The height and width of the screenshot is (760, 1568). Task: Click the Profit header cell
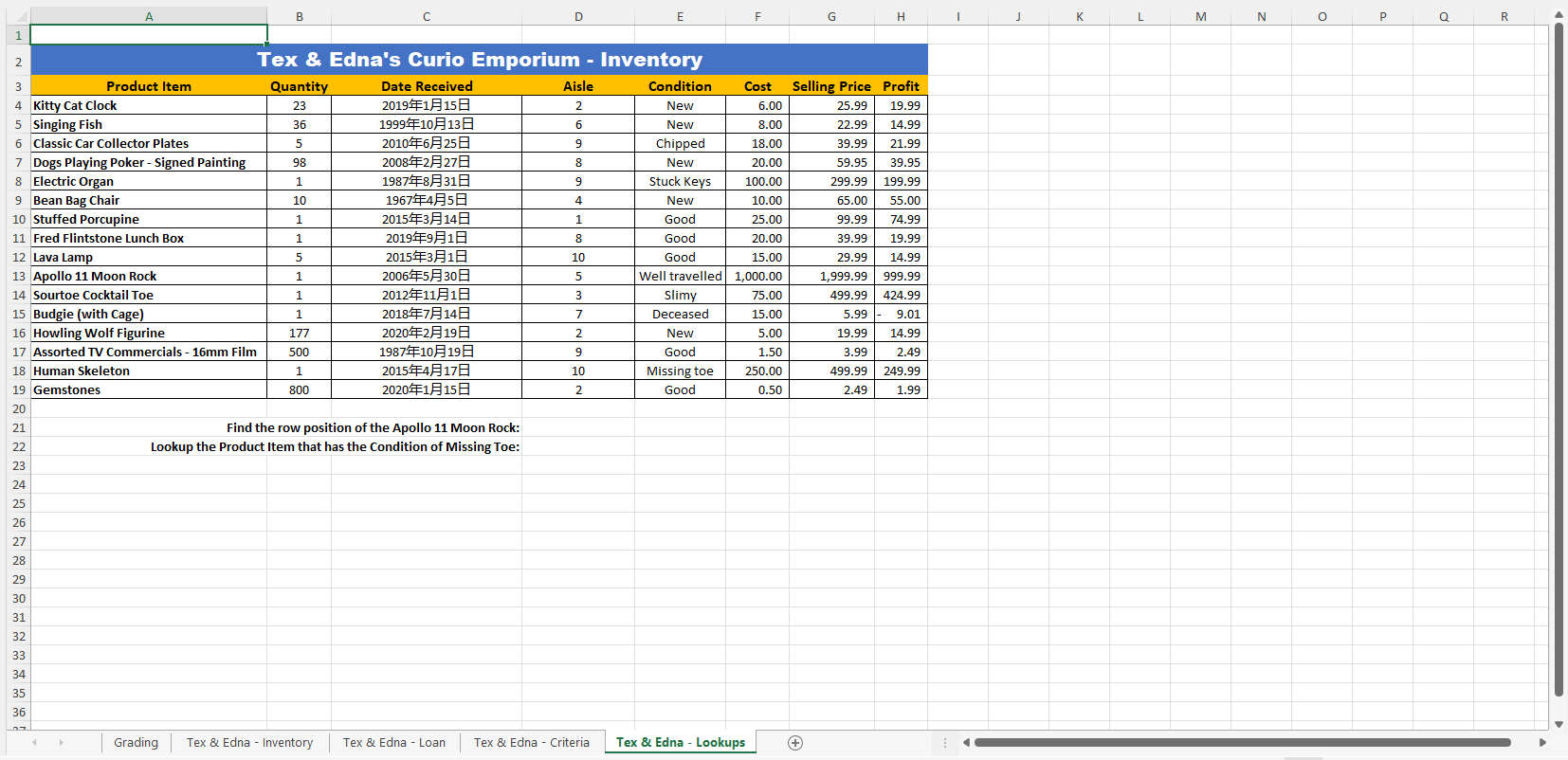click(901, 86)
